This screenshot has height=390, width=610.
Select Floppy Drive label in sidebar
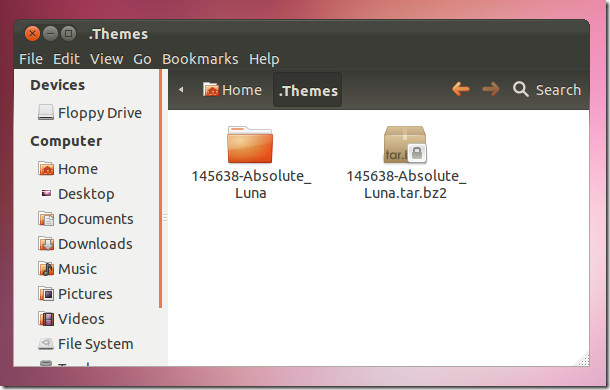tap(100, 113)
